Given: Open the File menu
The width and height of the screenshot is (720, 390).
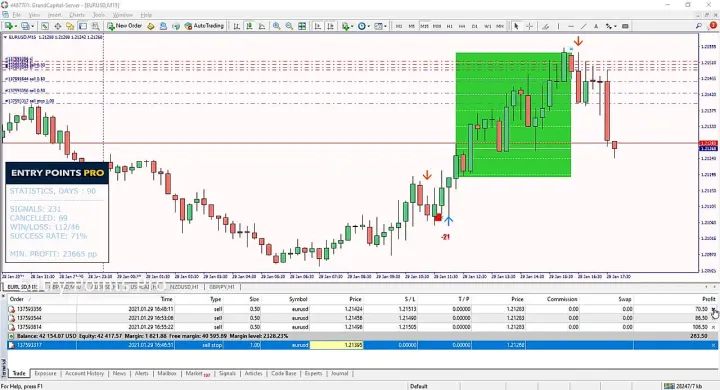Looking at the screenshot, I should [x=17, y=15].
